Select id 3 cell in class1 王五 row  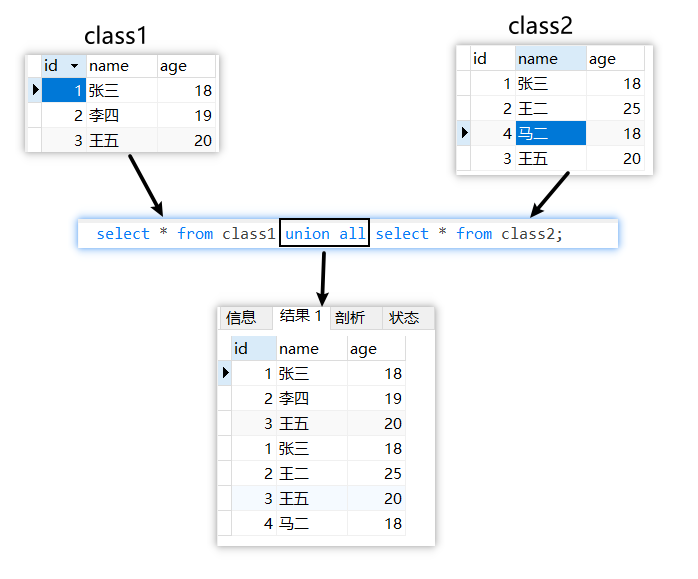coord(64,140)
